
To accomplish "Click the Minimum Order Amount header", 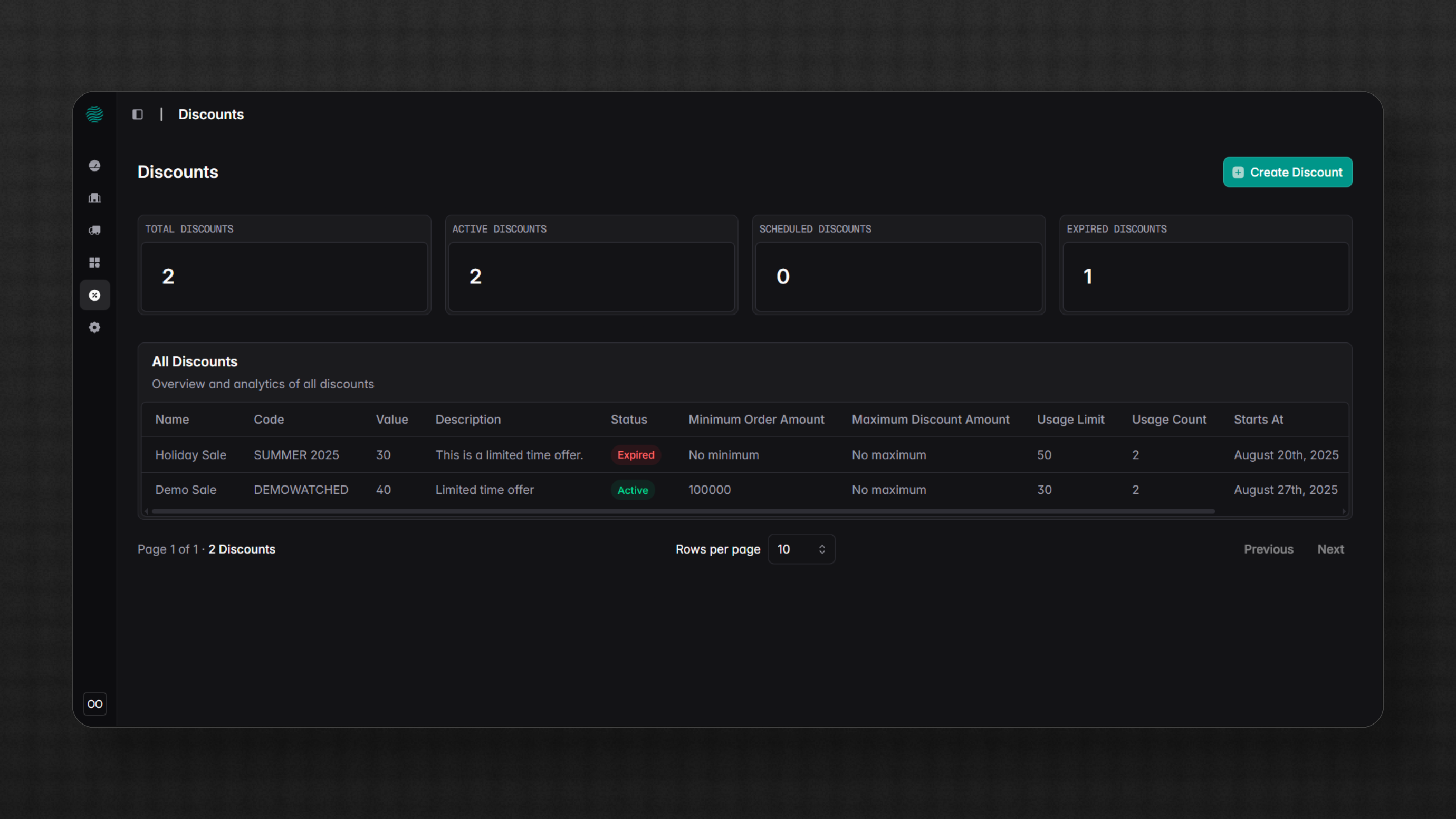I will pos(755,420).
